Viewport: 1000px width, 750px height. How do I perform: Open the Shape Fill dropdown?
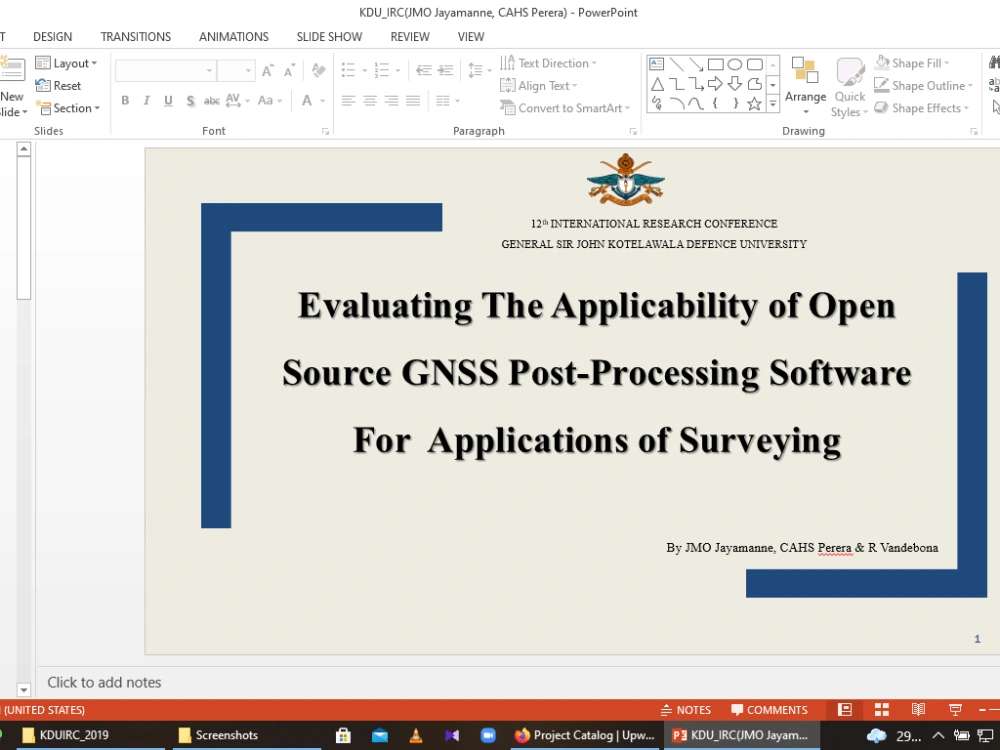click(912, 63)
